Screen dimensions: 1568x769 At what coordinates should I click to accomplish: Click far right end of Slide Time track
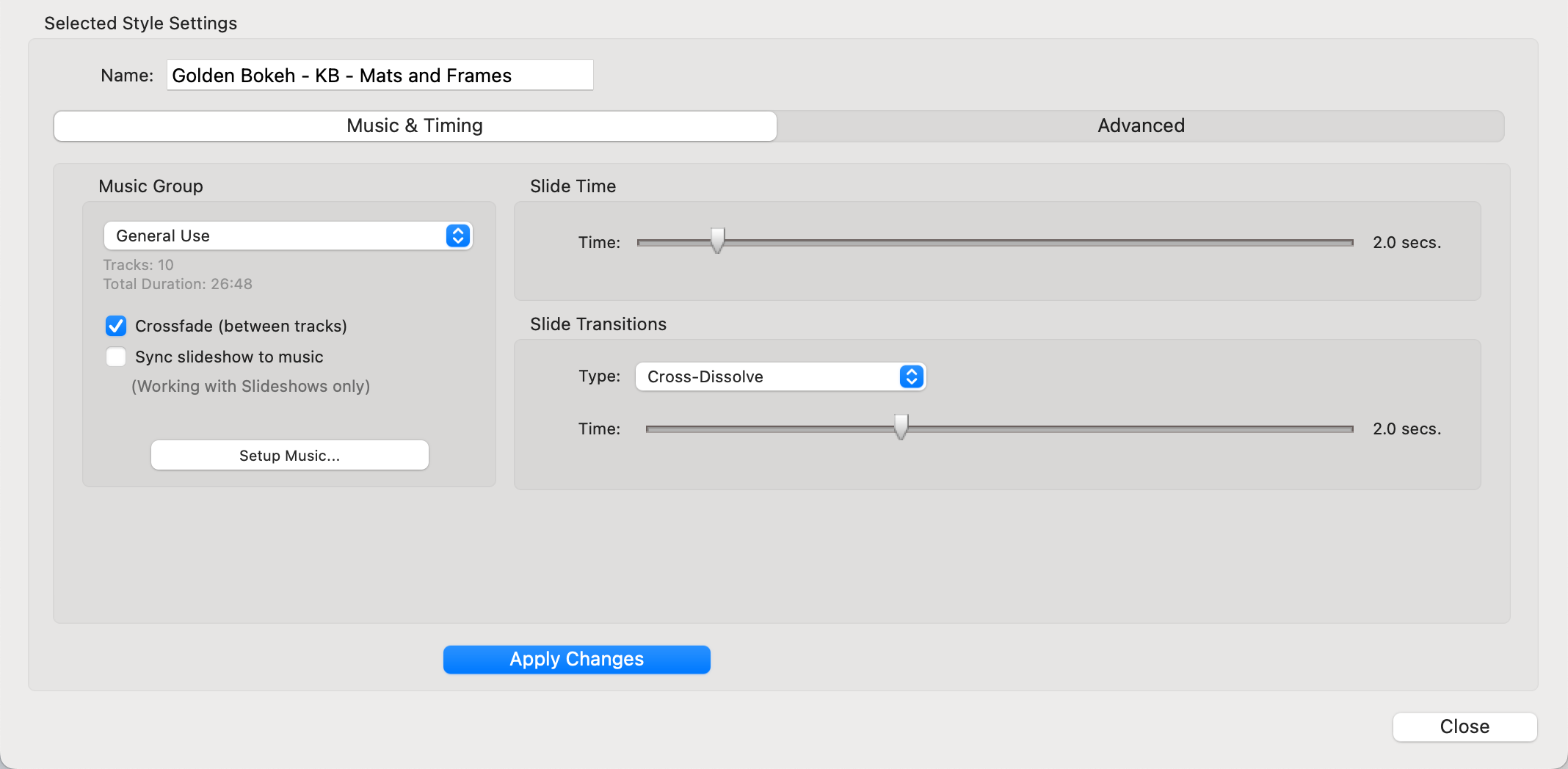pos(1349,242)
